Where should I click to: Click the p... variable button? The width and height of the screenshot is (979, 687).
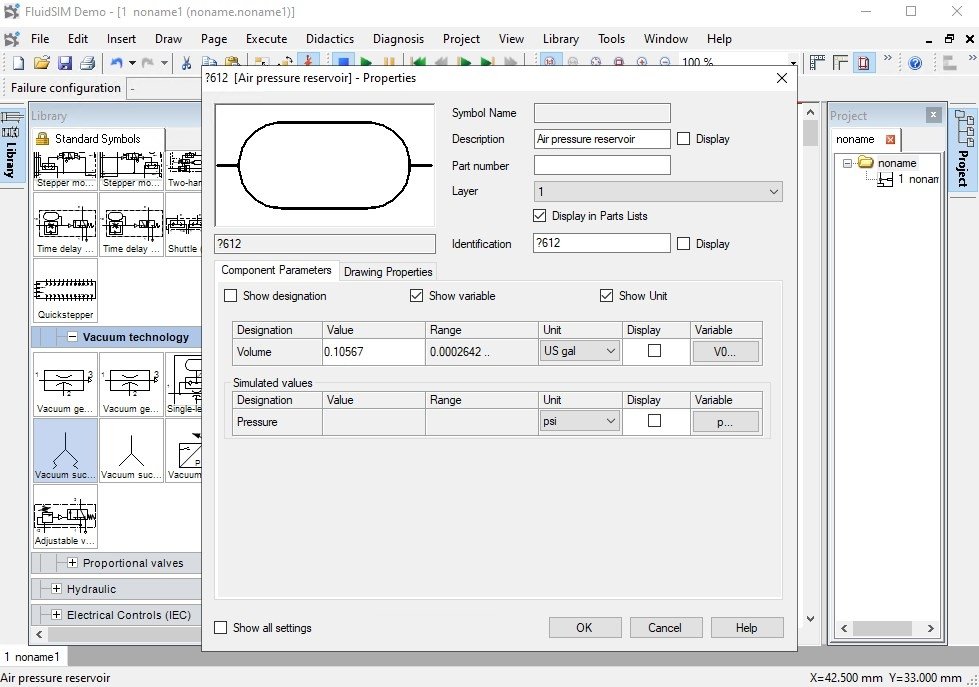726,422
